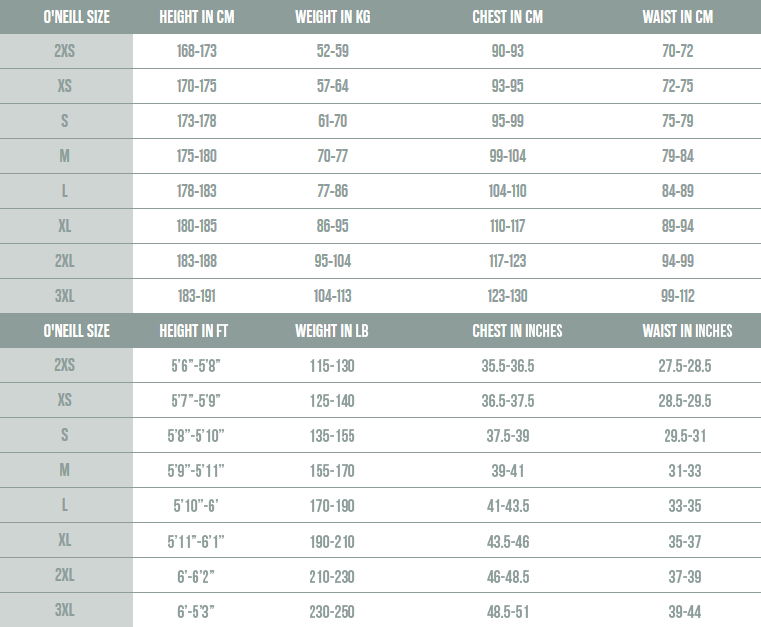761x627 pixels.
Task: Select chest value 93-95
Action: pos(507,86)
